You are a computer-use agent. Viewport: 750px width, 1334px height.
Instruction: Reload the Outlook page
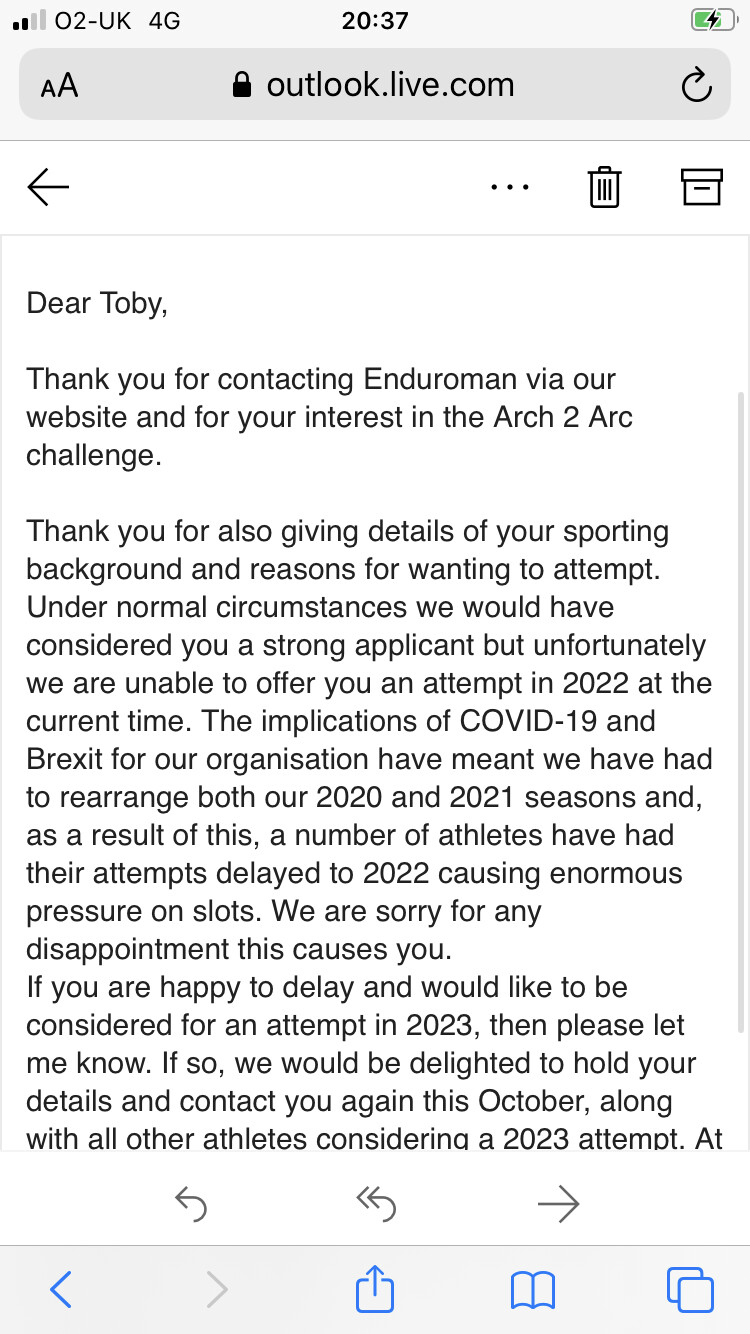[x=696, y=86]
